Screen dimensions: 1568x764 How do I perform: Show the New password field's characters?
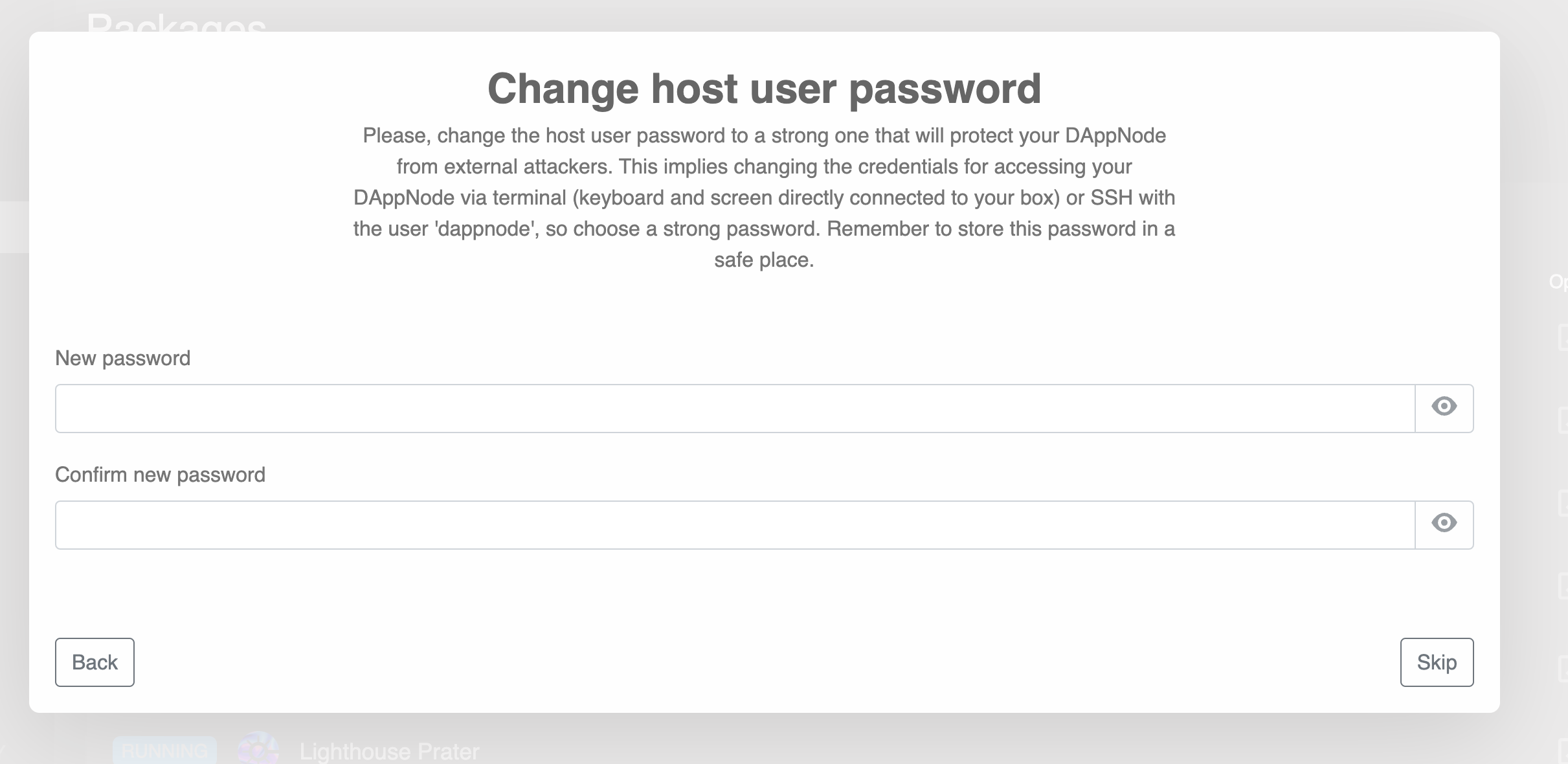pos(1444,407)
